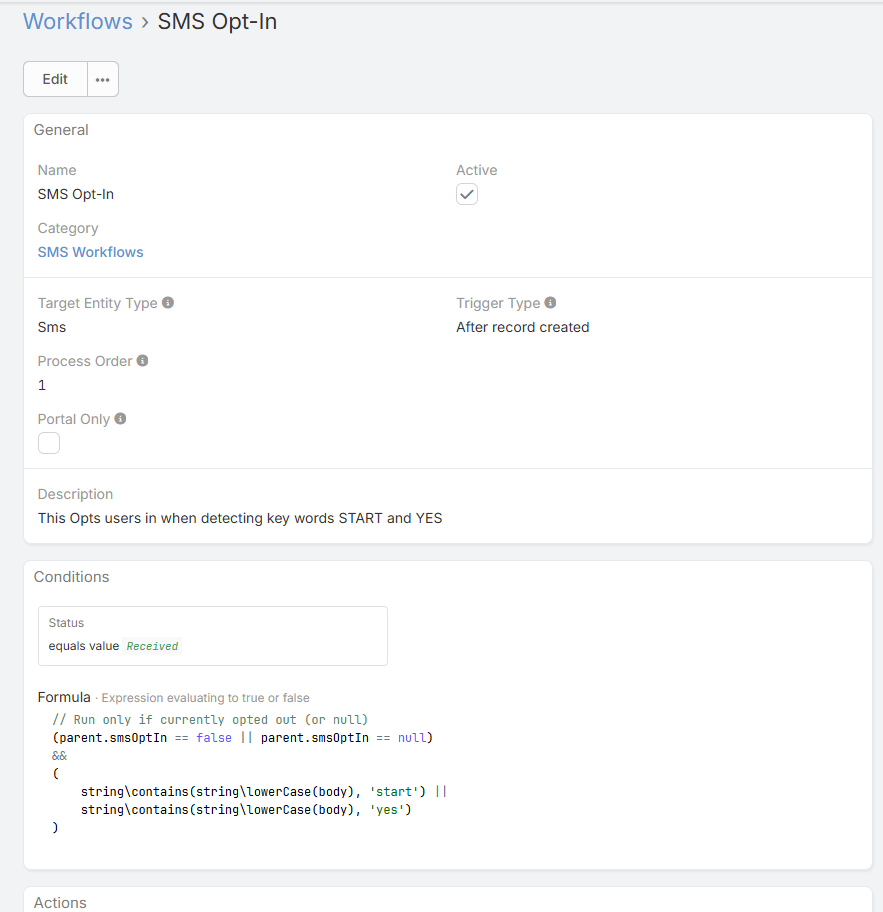This screenshot has height=912, width=883.
Task: Click info icon next to Trigger Type
Action: point(550,303)
